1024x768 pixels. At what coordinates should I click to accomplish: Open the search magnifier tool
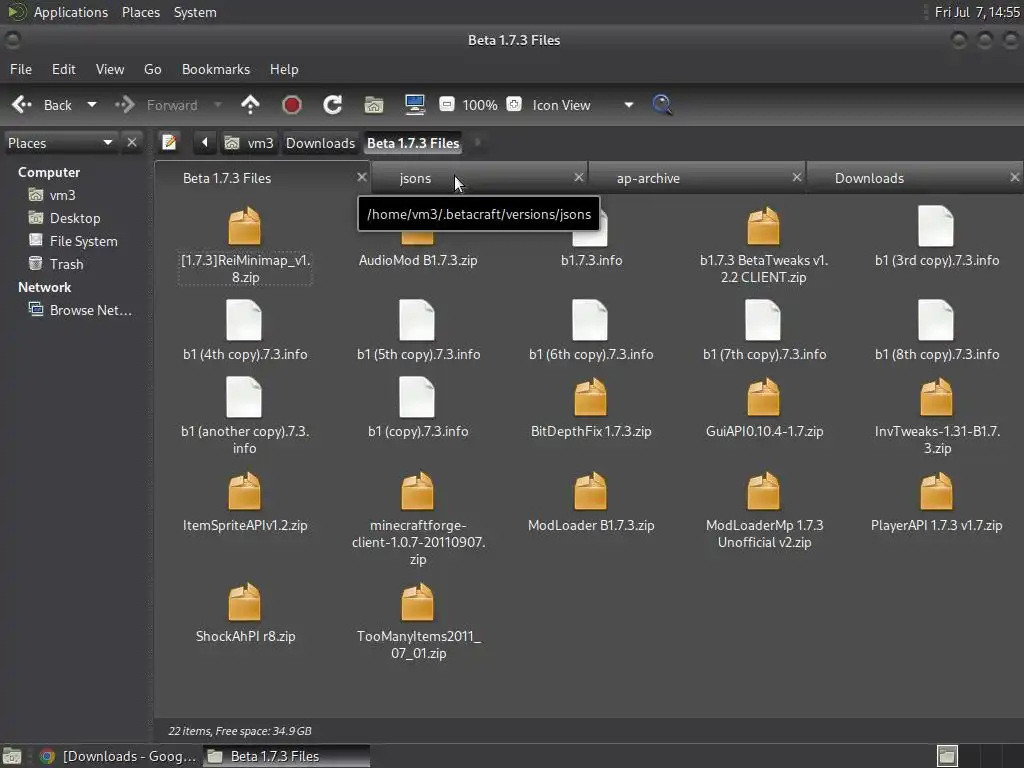[x=662, y=104]
